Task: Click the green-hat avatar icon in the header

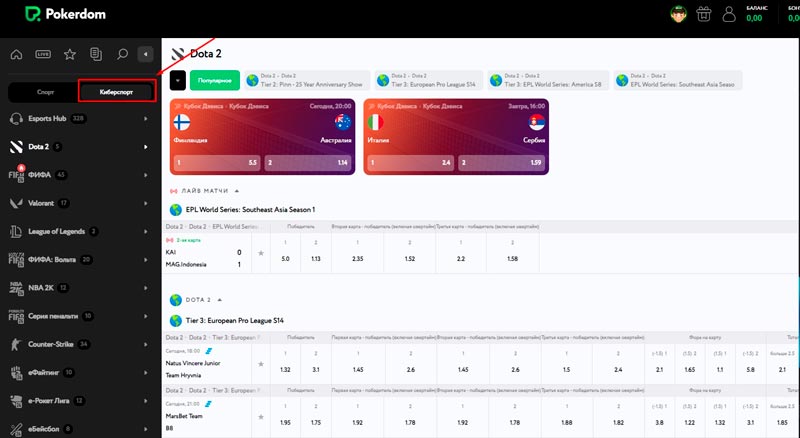Action: pos(677,14)
